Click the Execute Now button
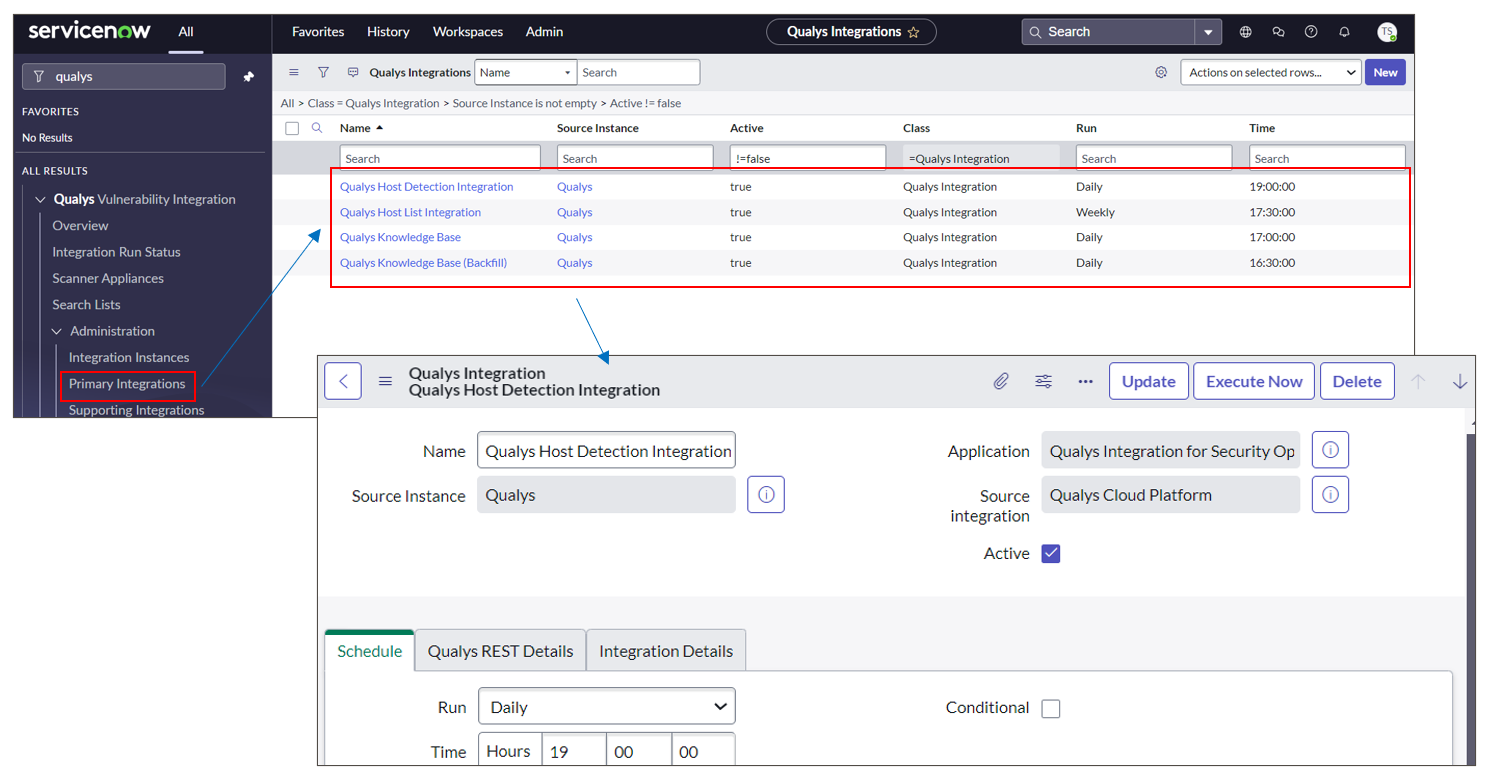The image size is (1493, 781). point(1253,381)
